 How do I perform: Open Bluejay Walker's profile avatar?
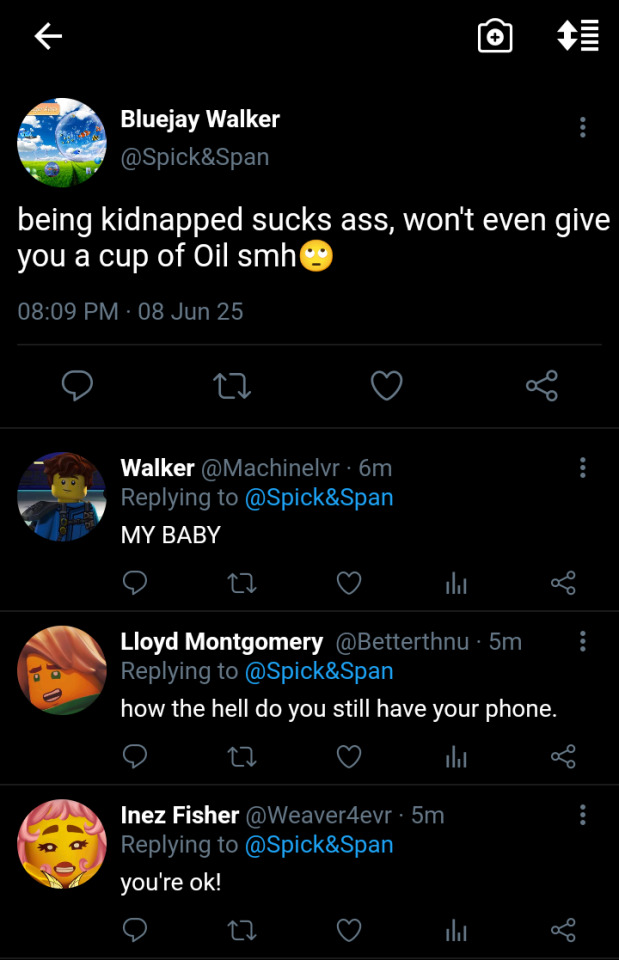[x=62, y=142]
